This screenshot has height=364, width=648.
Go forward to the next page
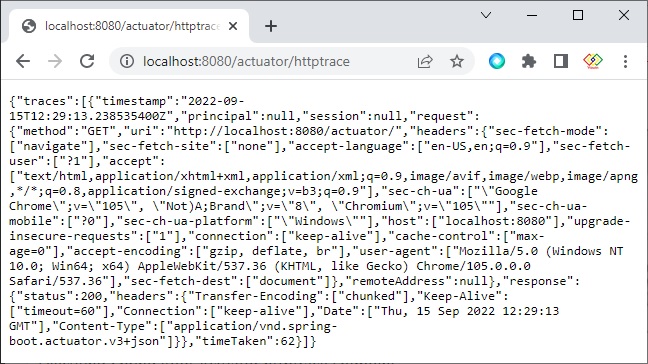[55, 61]
